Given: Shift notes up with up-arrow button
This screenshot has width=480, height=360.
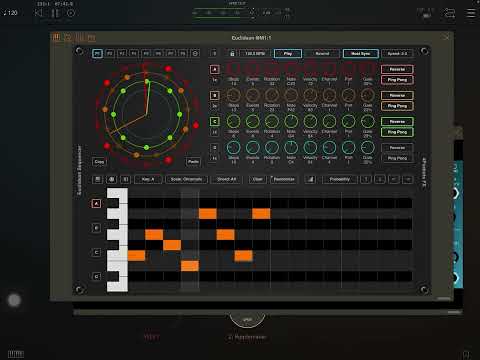Looking at the screenshot, I should [x=366, y=179].
